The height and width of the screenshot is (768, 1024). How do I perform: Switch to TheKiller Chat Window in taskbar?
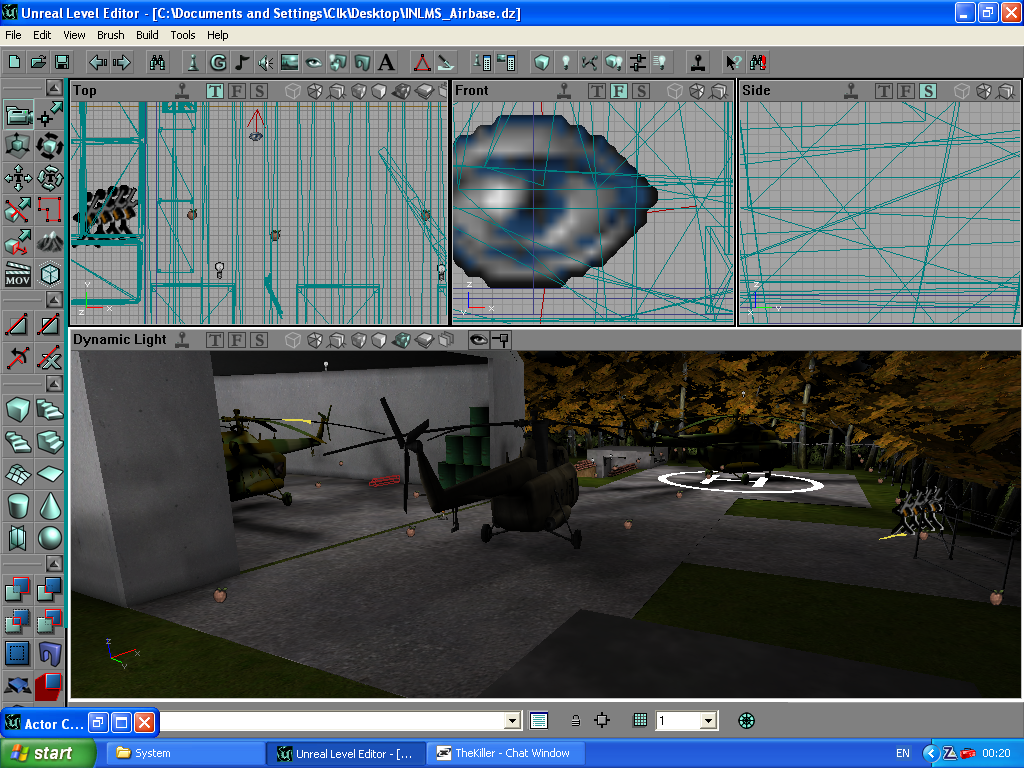(x=505, y=753)
